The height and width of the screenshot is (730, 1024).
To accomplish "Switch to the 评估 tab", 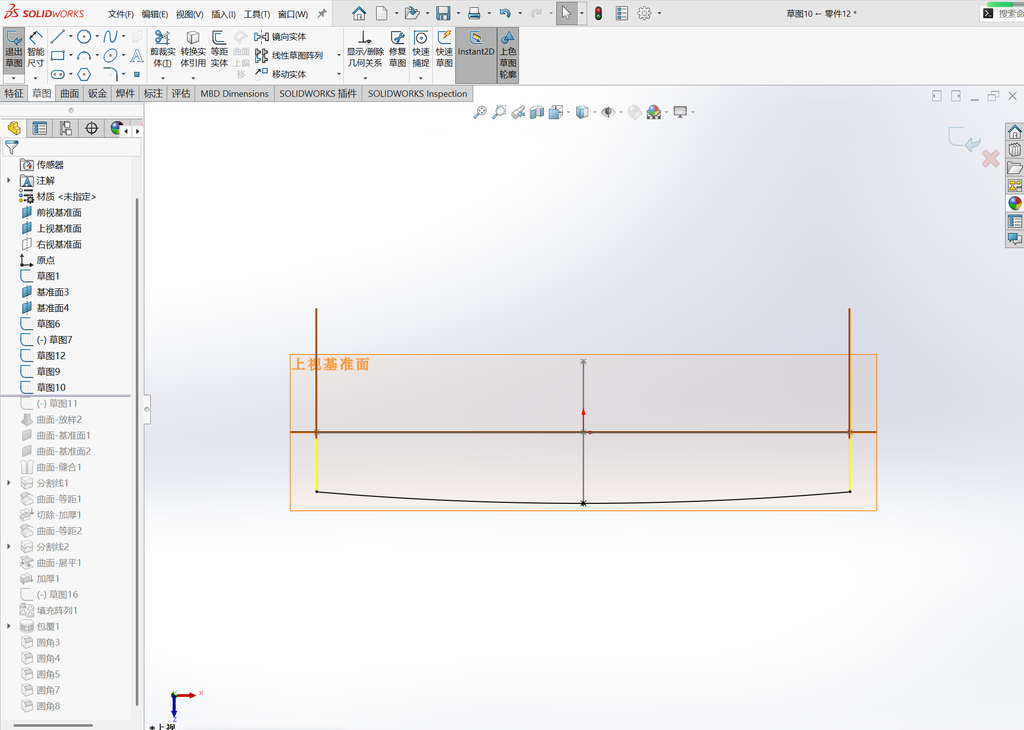I will [181, 93].
